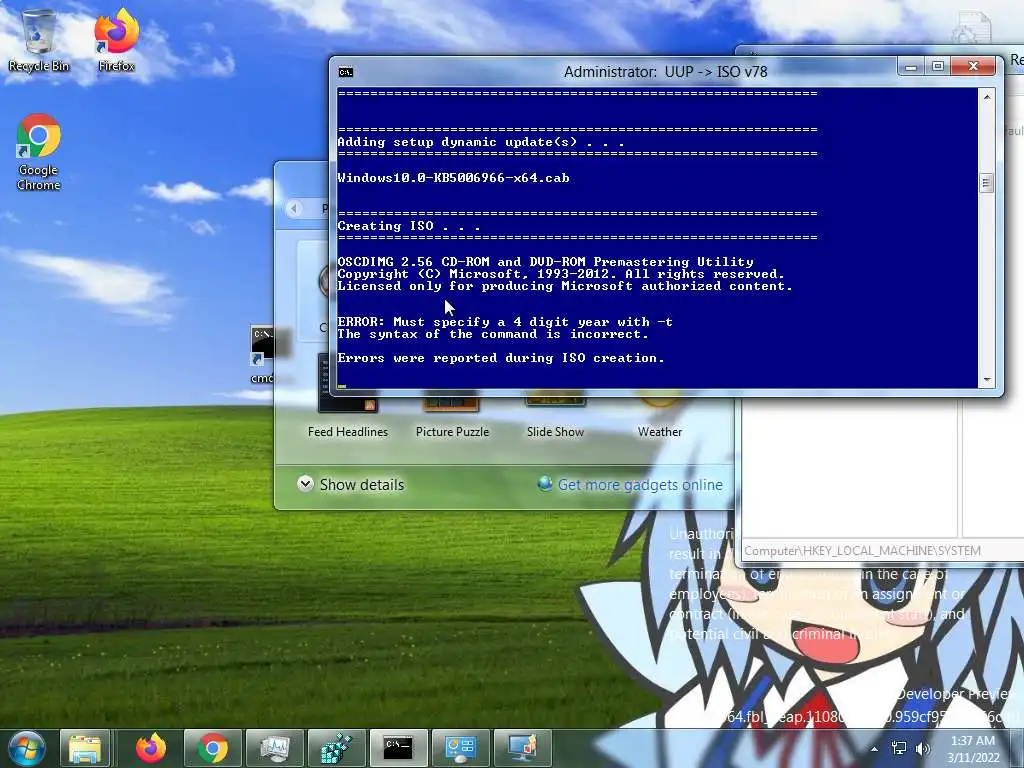The width and height of the screenshot is (1024, 768).
Task: Maximize the UUP -> ISO window
Action: click(x=938, y=67)
